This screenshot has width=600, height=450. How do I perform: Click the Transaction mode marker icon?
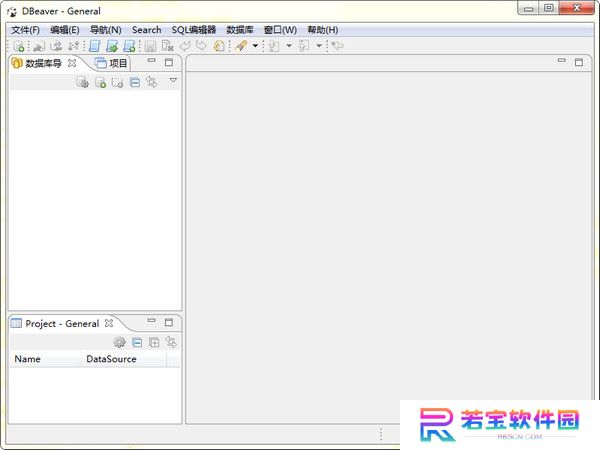click(x=241, y=46)
